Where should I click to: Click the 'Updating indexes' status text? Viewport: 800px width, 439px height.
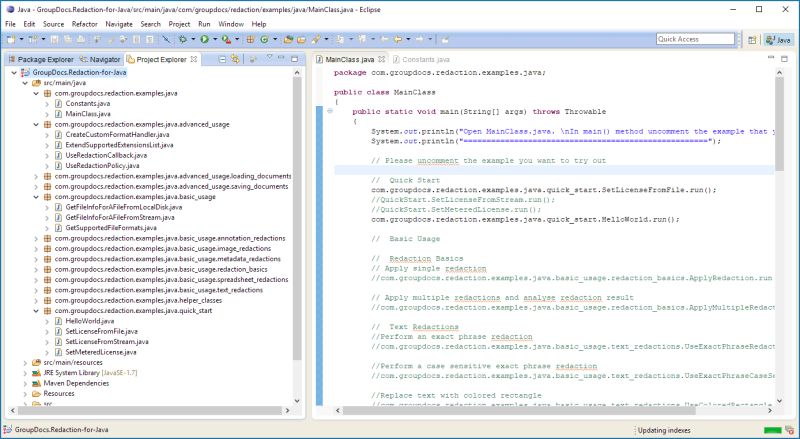click(x=664, y=430)
